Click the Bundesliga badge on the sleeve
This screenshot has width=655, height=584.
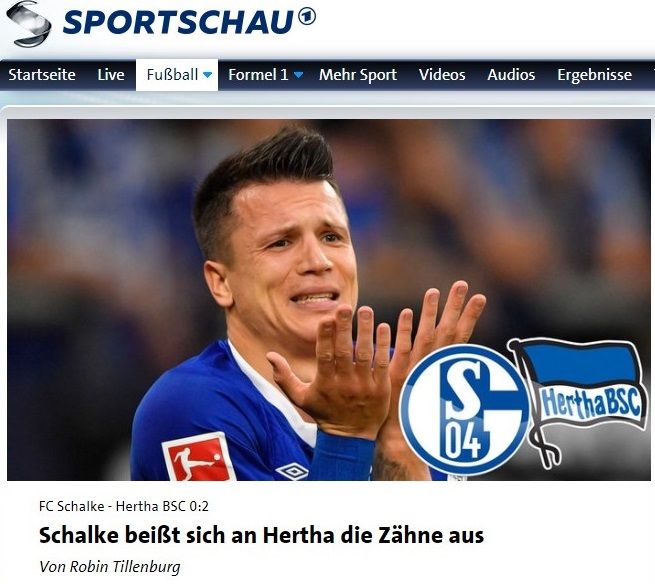tap(198, 457)
